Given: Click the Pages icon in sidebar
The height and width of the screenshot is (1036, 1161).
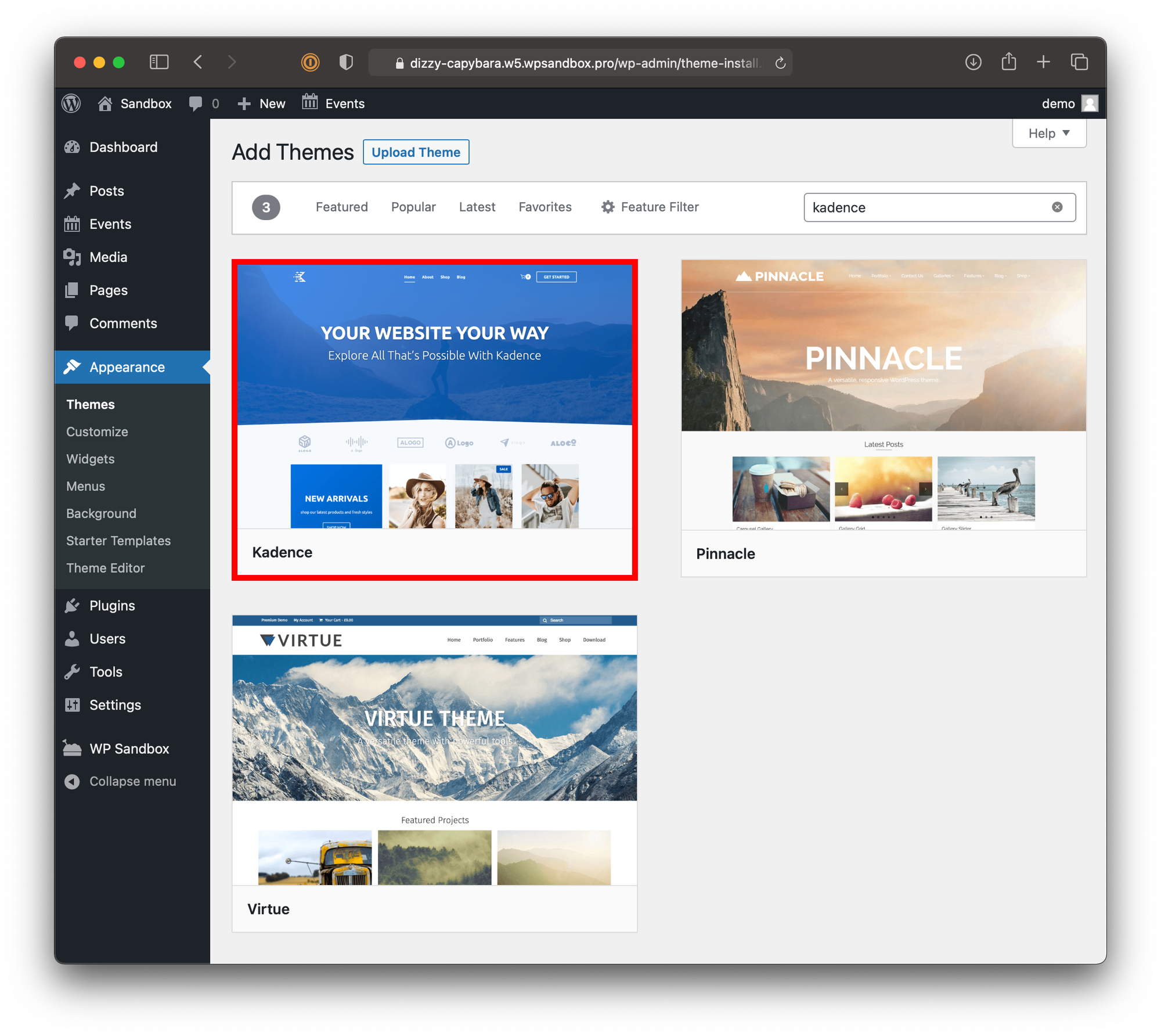Looking at the screenshot, I should coord(73,290).
